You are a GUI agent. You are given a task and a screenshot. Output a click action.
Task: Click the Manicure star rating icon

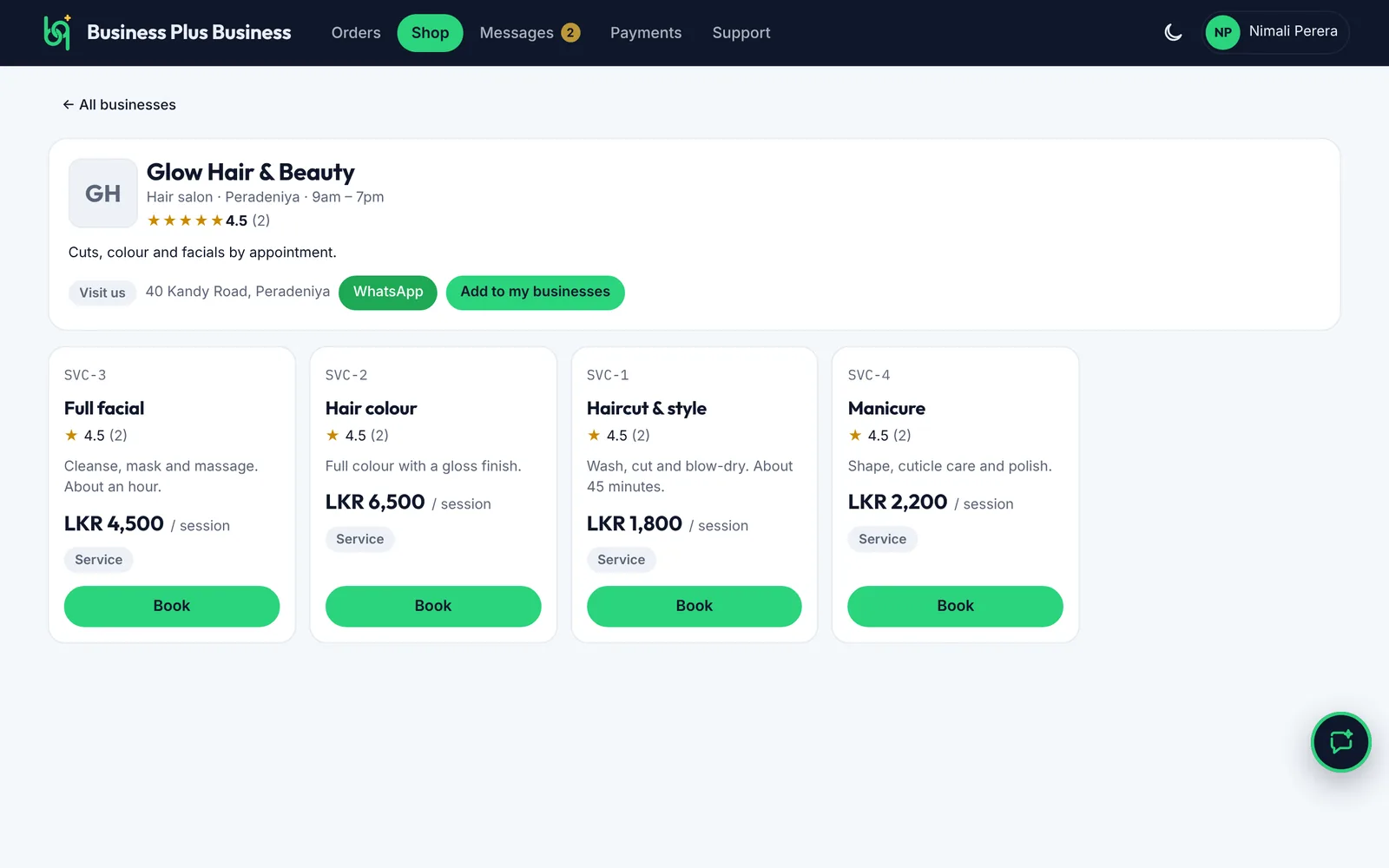point(855,435)
